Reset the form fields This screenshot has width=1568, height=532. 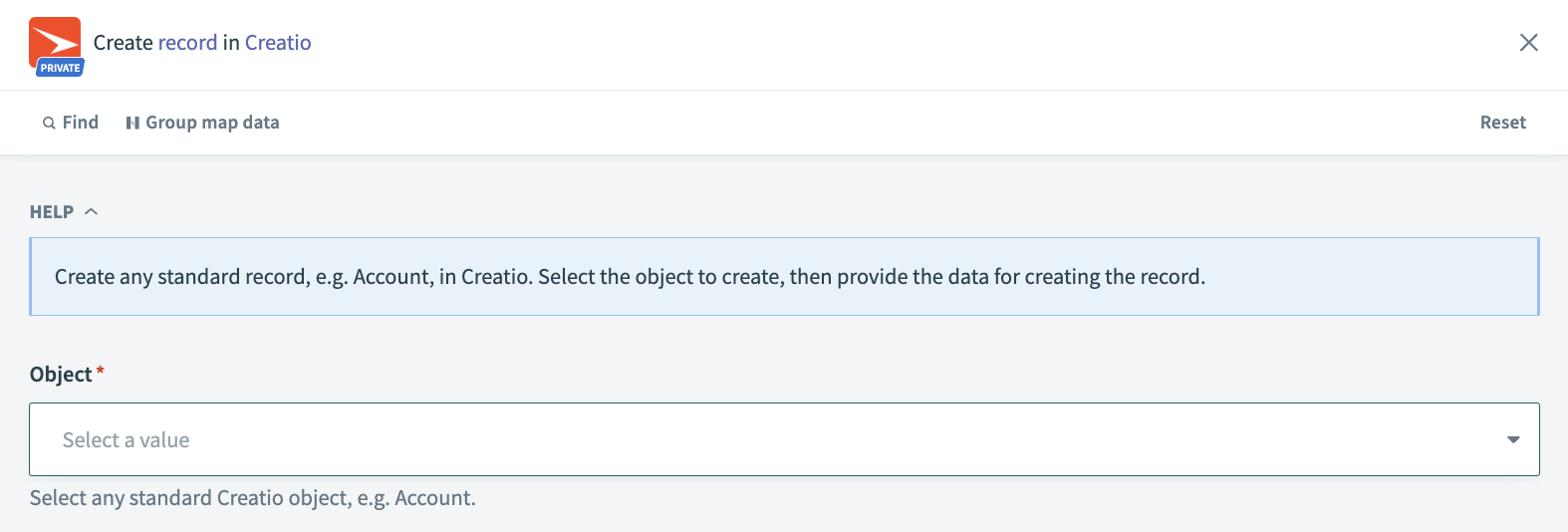point(1502,123)
